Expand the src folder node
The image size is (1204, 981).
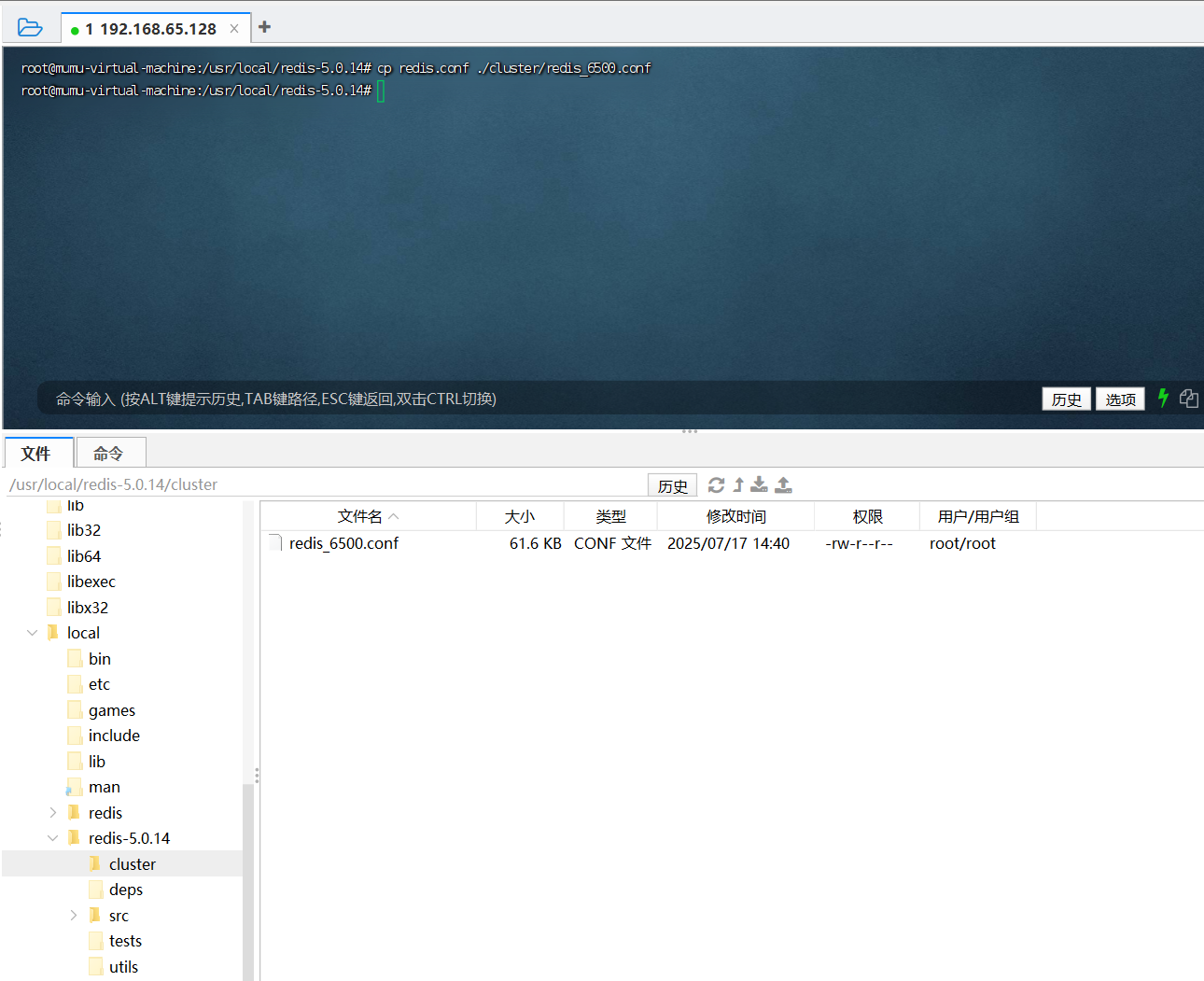coord(73,916)
